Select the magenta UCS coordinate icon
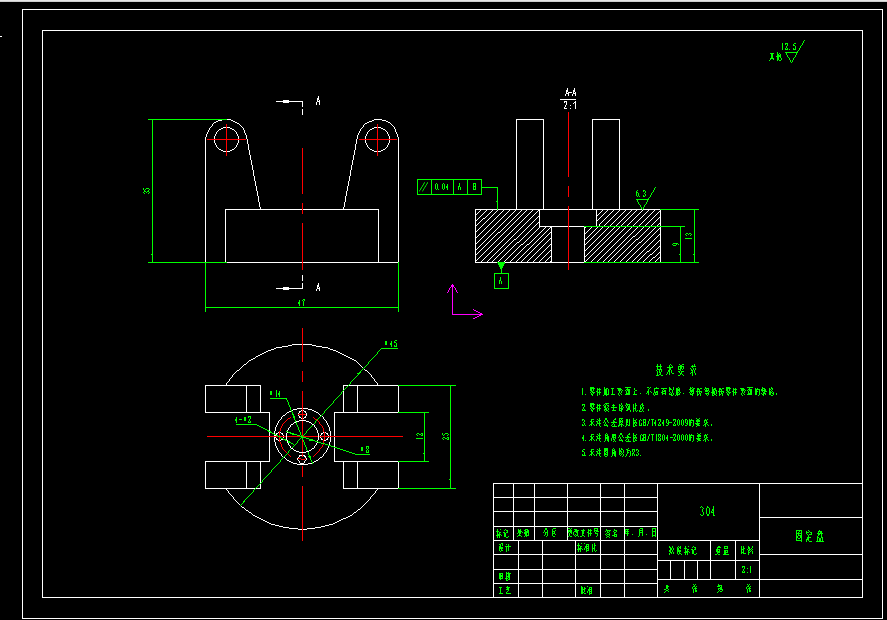Screen dimensions: 887x620 coord(465,302)
